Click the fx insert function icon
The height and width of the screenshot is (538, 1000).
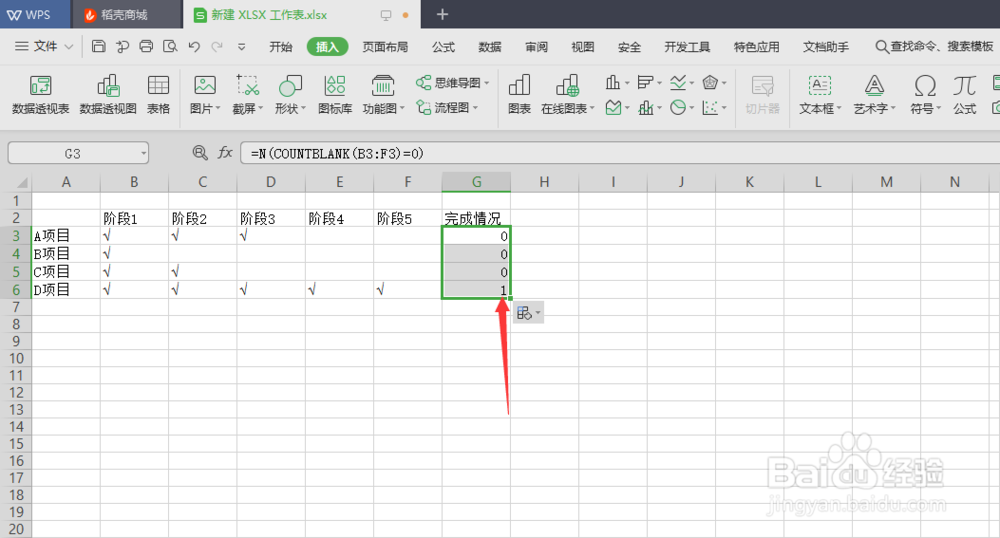point(225,153)
